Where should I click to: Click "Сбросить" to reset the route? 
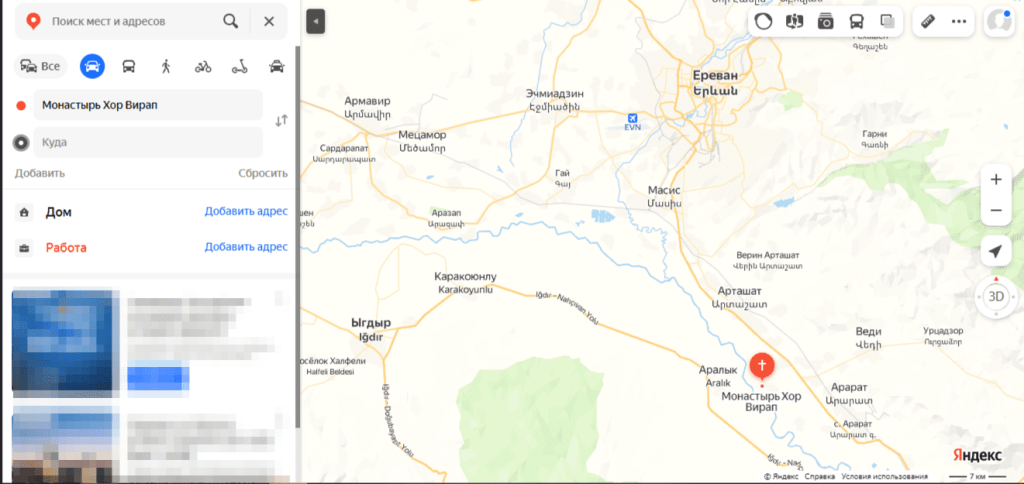pos(263,173)
